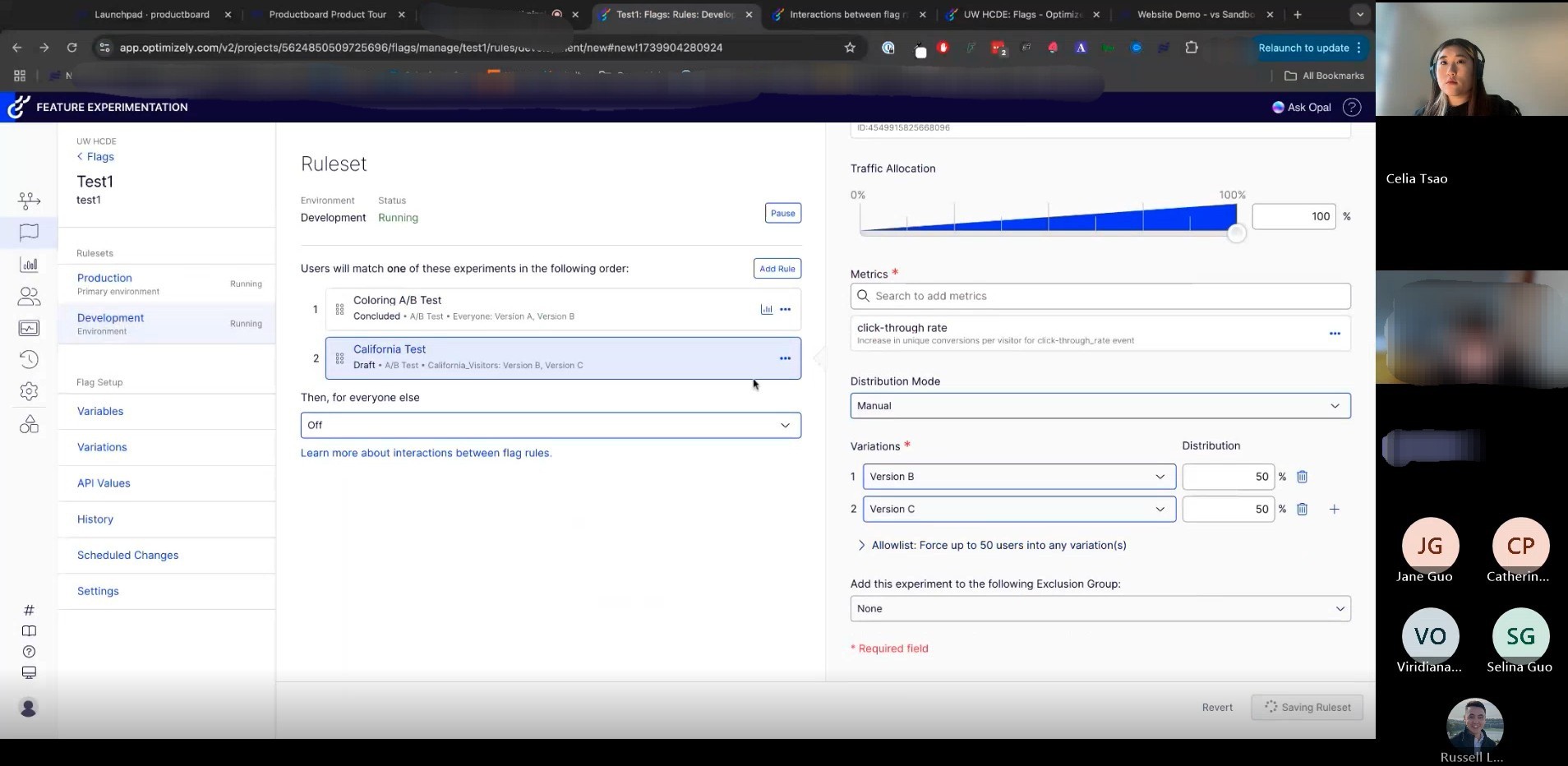
Task: Open the Distribution Mode Manual dropdown
Action: [1100, 406]
